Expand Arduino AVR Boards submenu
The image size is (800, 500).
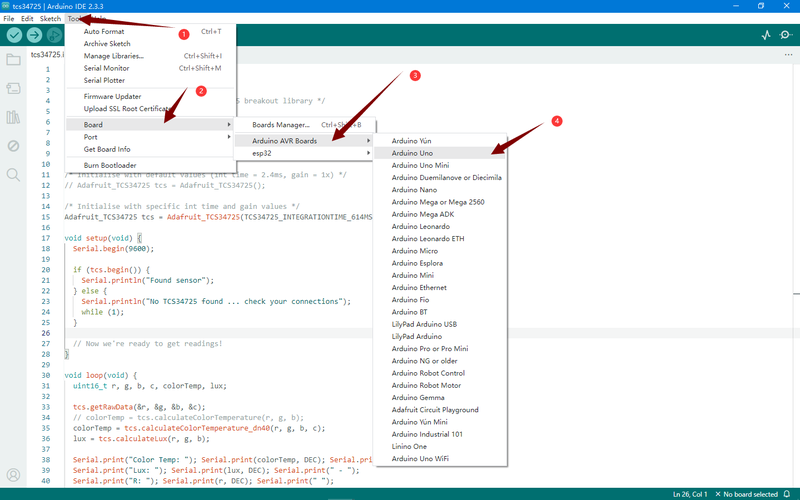pyautogui.click(x=304, y=141)
